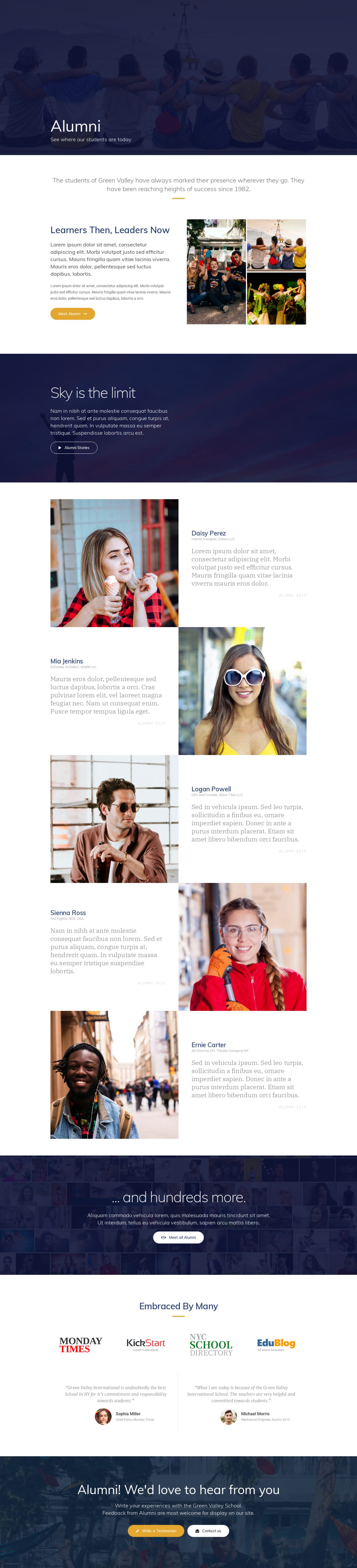This screenshot has height=1568, width=357.
Task: Open Daisy Perez's profile photo
Action: coord(114,563)
